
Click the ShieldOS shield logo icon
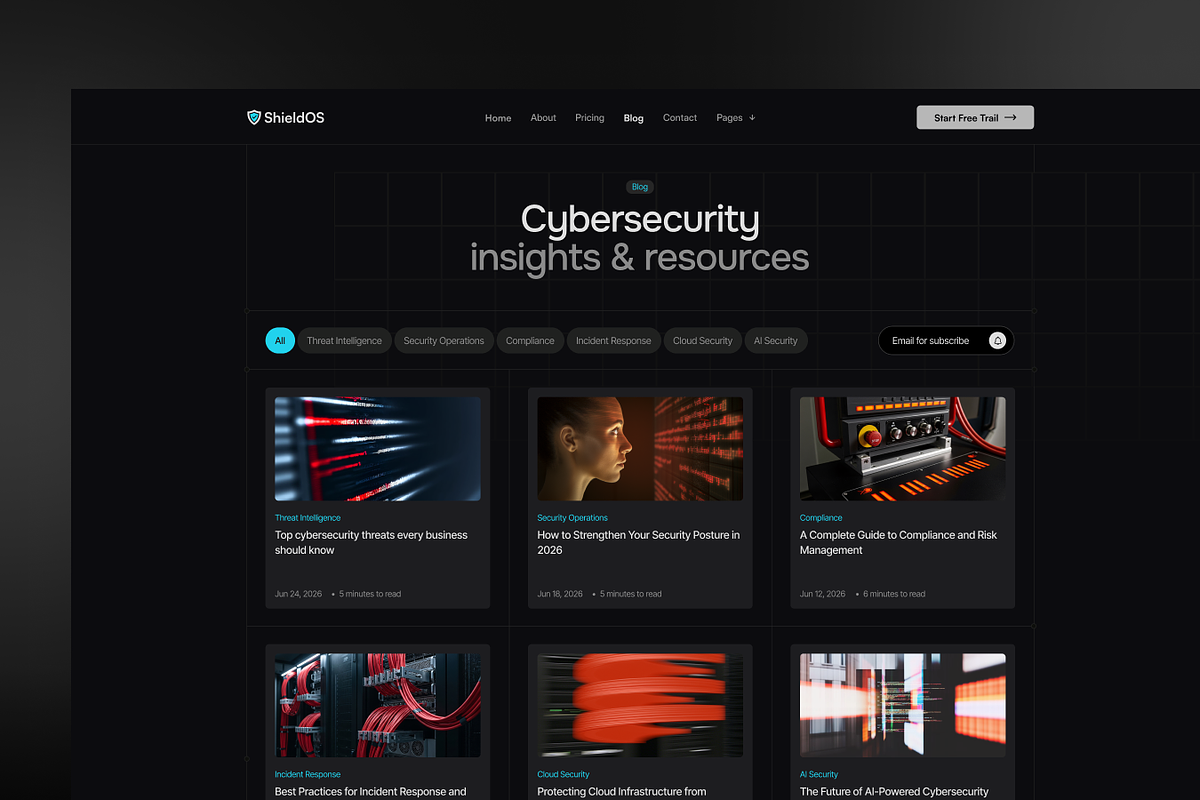pos(254,117)
